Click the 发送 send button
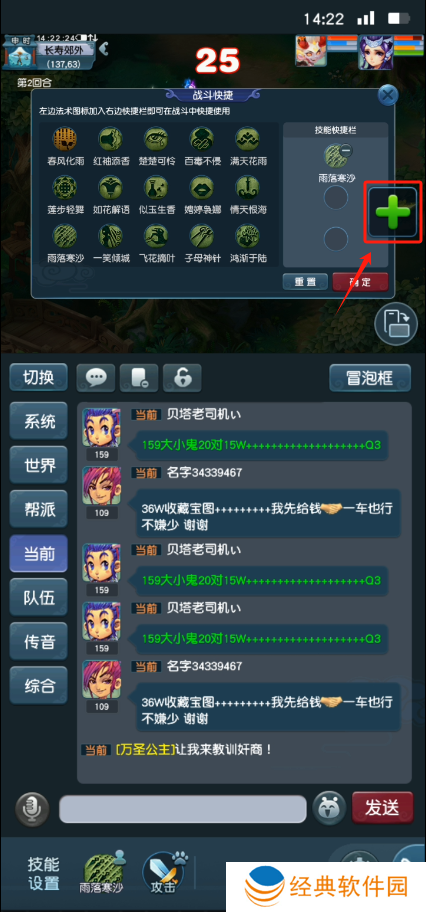426x912 pixels. (382, 807)
